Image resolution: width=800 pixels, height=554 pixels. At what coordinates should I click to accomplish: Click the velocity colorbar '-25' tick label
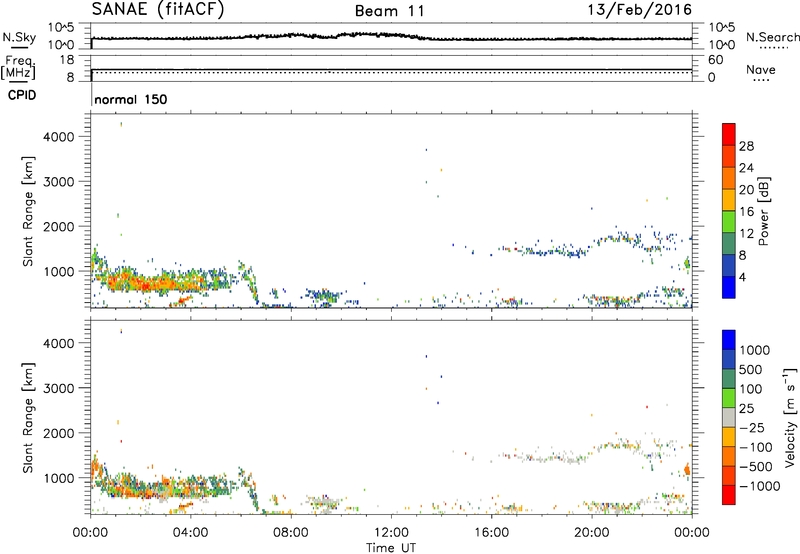752,427
